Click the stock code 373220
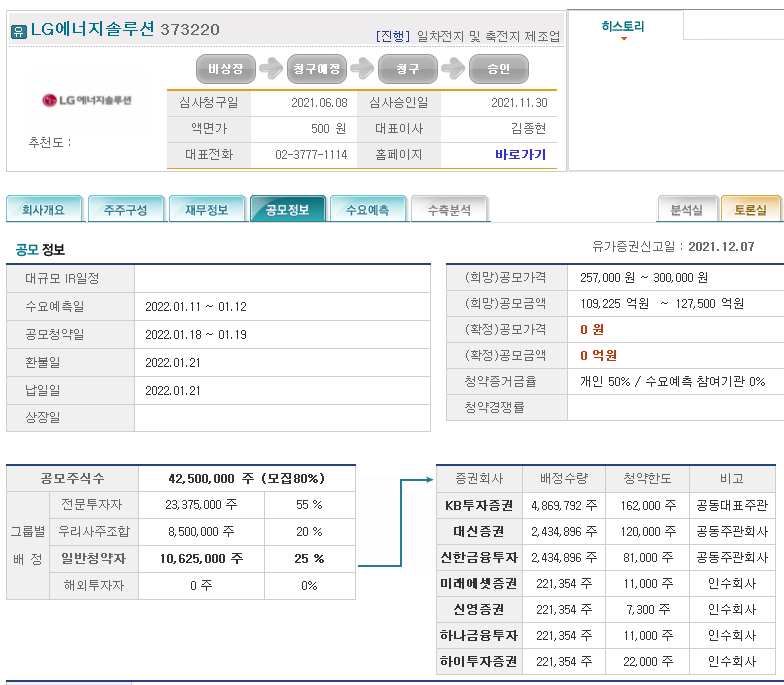Viewport: 784px width, 685px height. point(190,30)
